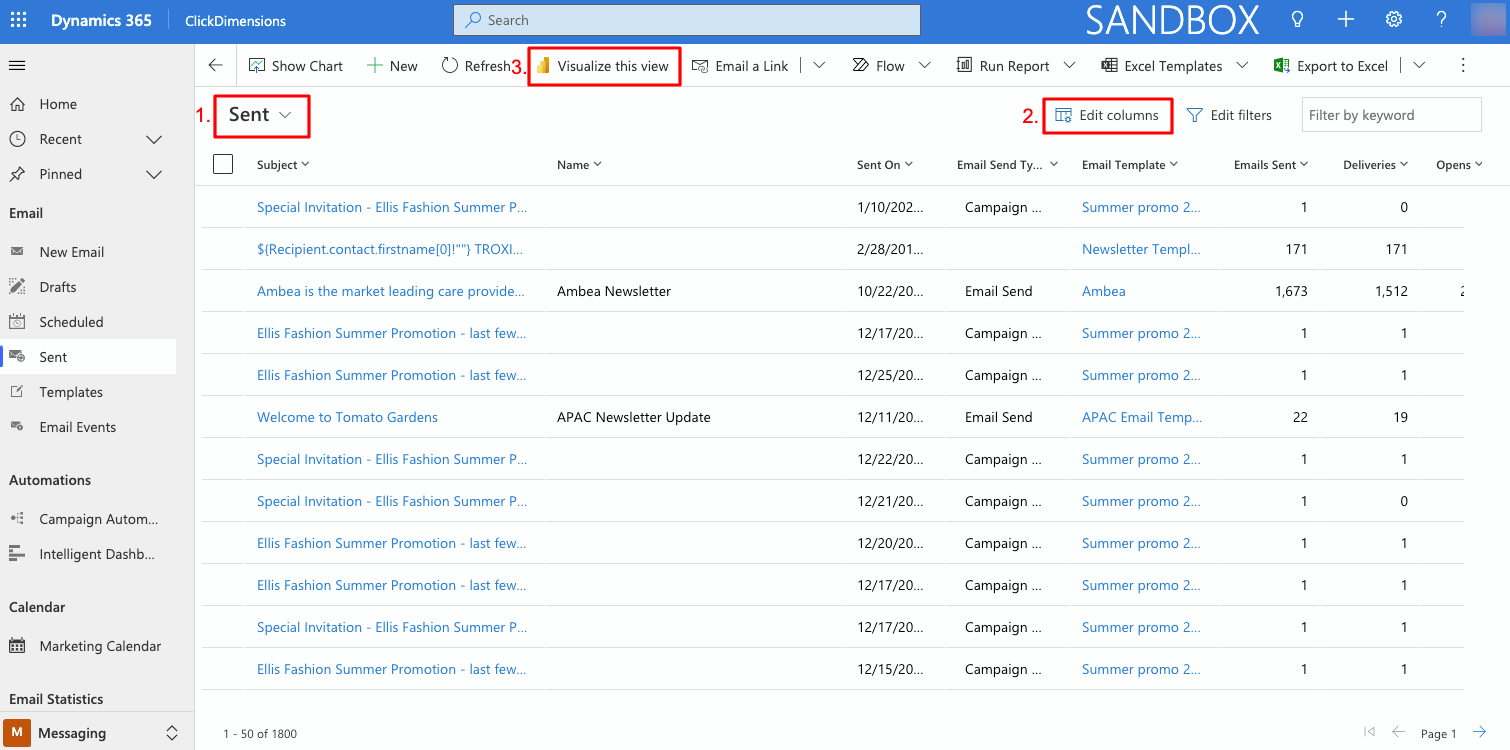The image size is (1510, 750).
Task: Click the Filter by keyword field
Action: [x=1390, y=115]
